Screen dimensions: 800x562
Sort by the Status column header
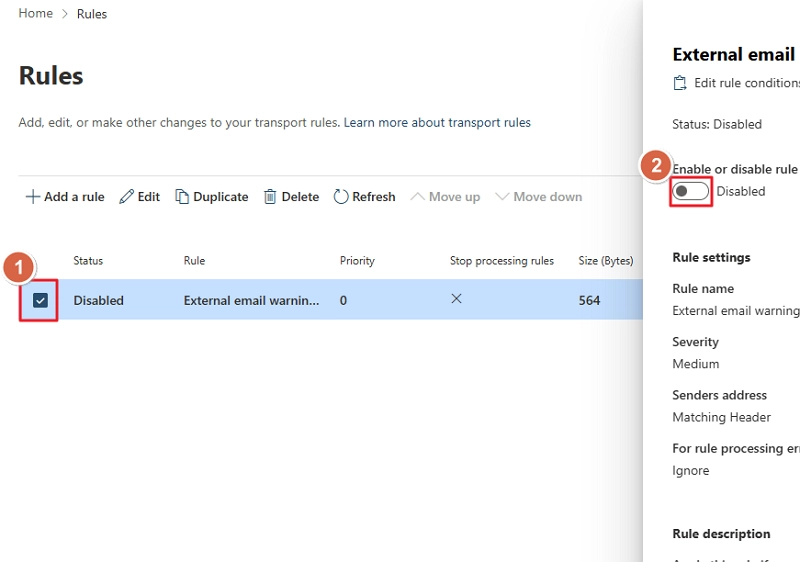pyautogui.click(x=88, y=261)
